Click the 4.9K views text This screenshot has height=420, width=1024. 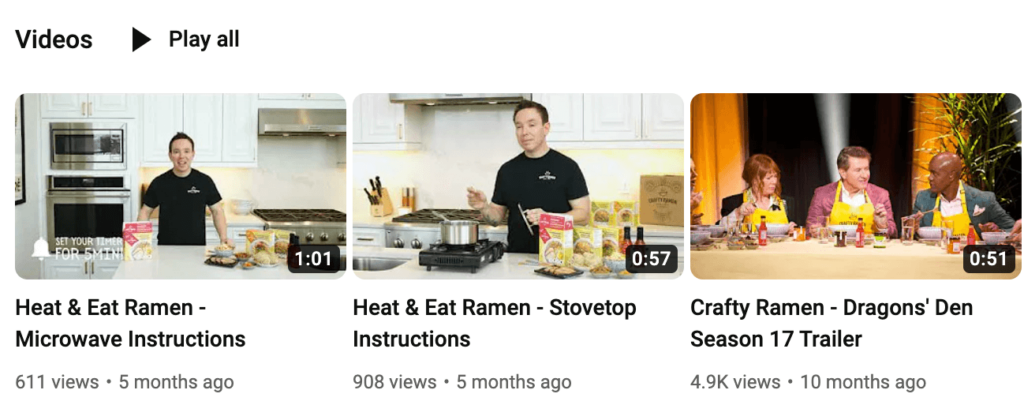pos(735,382)
